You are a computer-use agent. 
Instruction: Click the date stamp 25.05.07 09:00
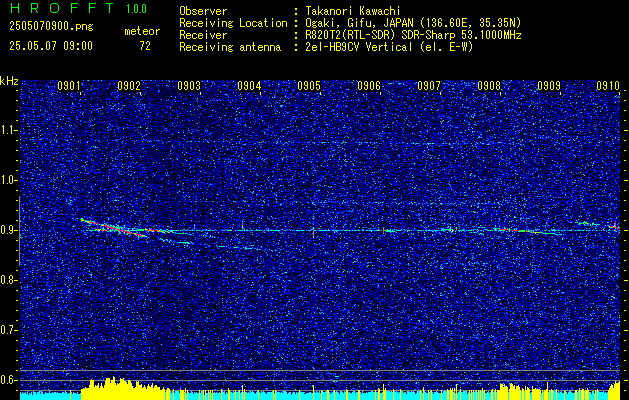(x=51, y=46)
